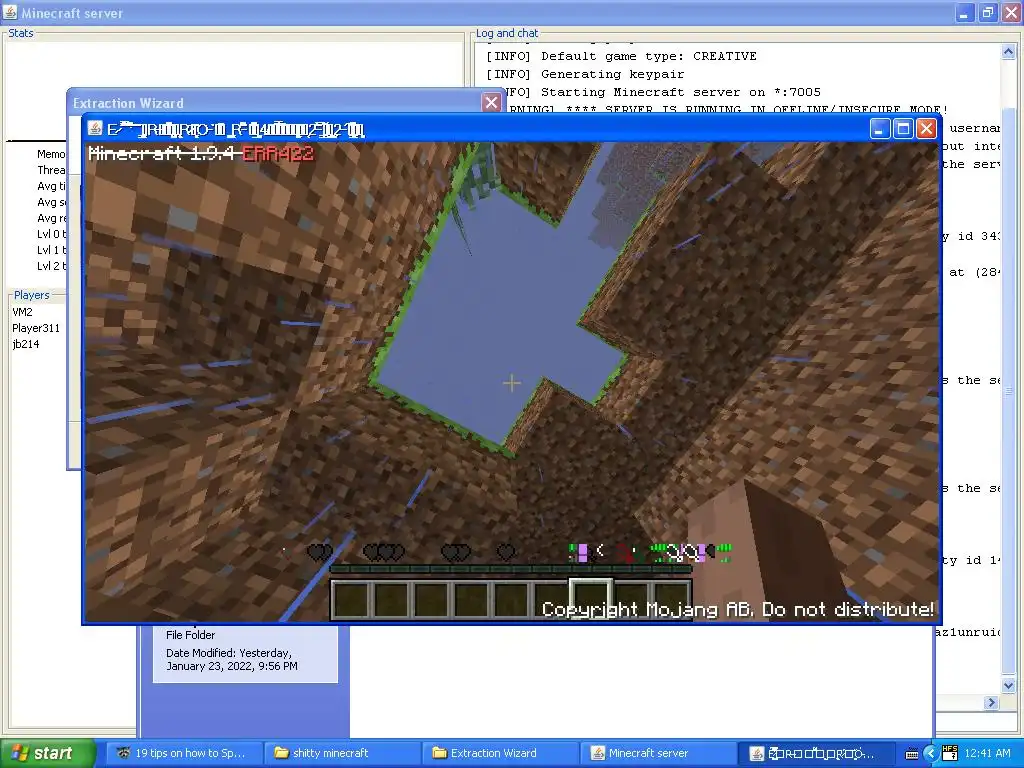The image size is (1024, 768).
Task: Click log horizontal scrollbar right arrow
Action: [x=991, y=703]
